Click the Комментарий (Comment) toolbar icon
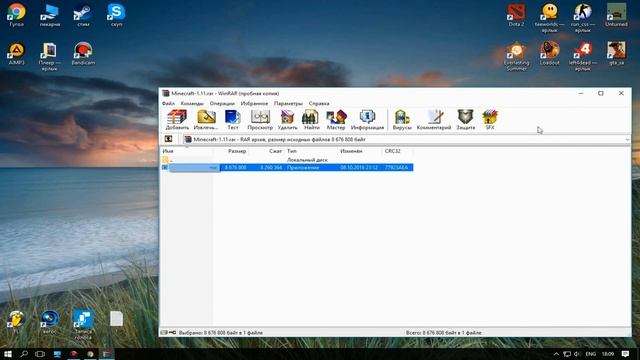This screenshot has width=640, height=360. [434, 120]
